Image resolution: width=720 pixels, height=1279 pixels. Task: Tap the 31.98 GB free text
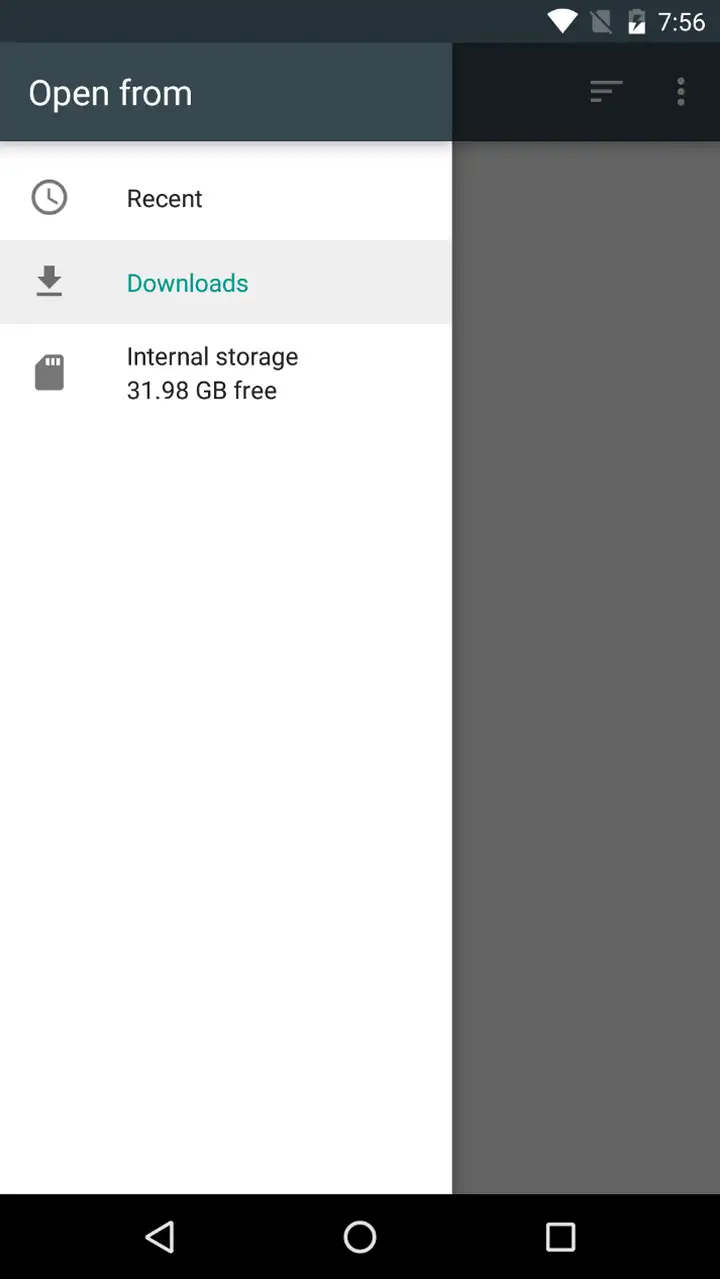[x=202, y=390]
